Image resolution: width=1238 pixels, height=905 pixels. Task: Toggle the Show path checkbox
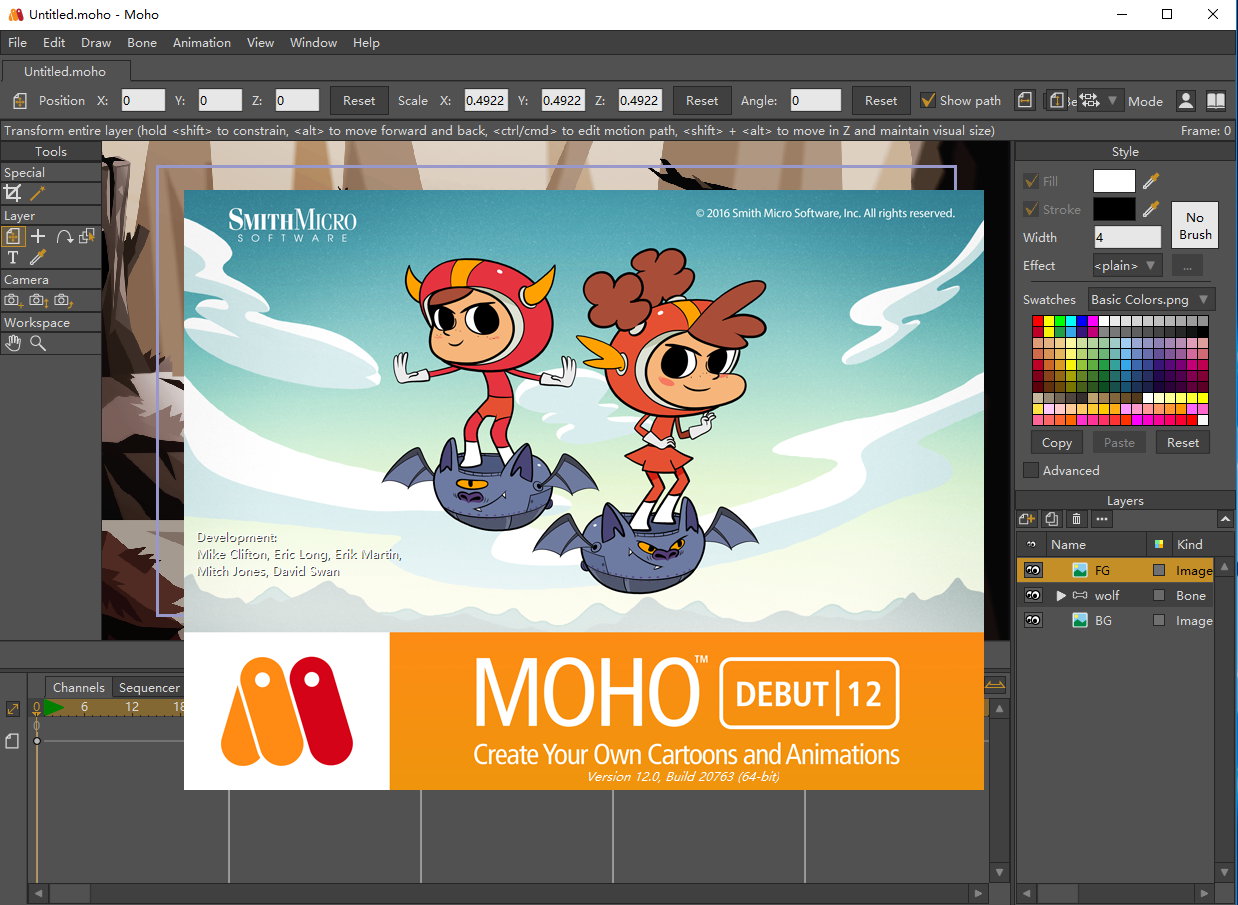coord(928,100)
